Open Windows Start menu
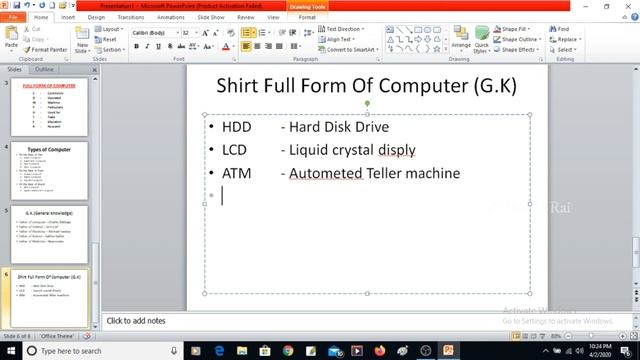The image size is (640, 360). pos(11,351)
